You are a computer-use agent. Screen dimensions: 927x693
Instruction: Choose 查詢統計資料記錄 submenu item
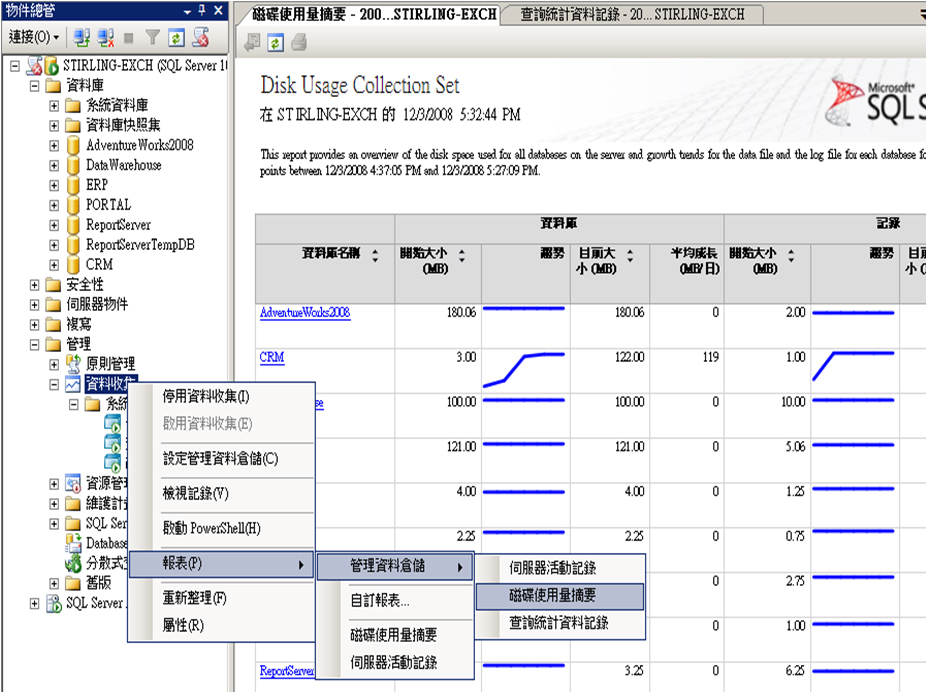pos(560,623)
